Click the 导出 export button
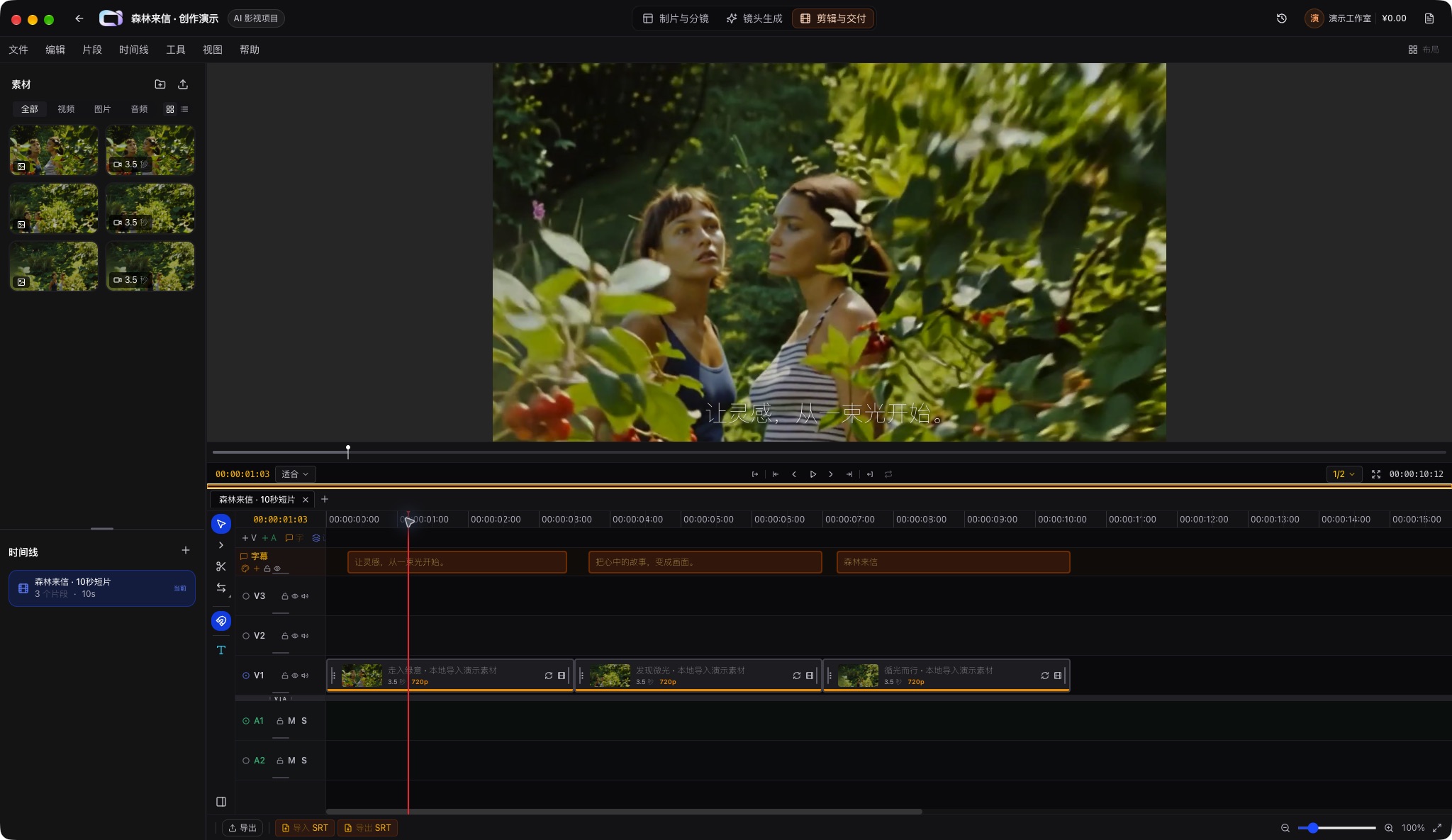 click(x=243, y=828)
